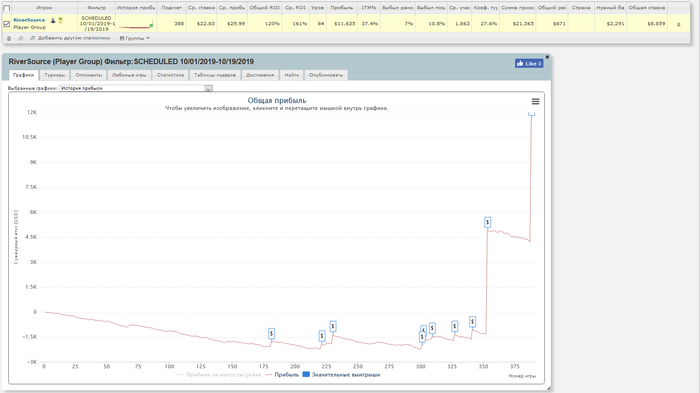Sort by the Ср. ставка column header

[x=201, y=8]
